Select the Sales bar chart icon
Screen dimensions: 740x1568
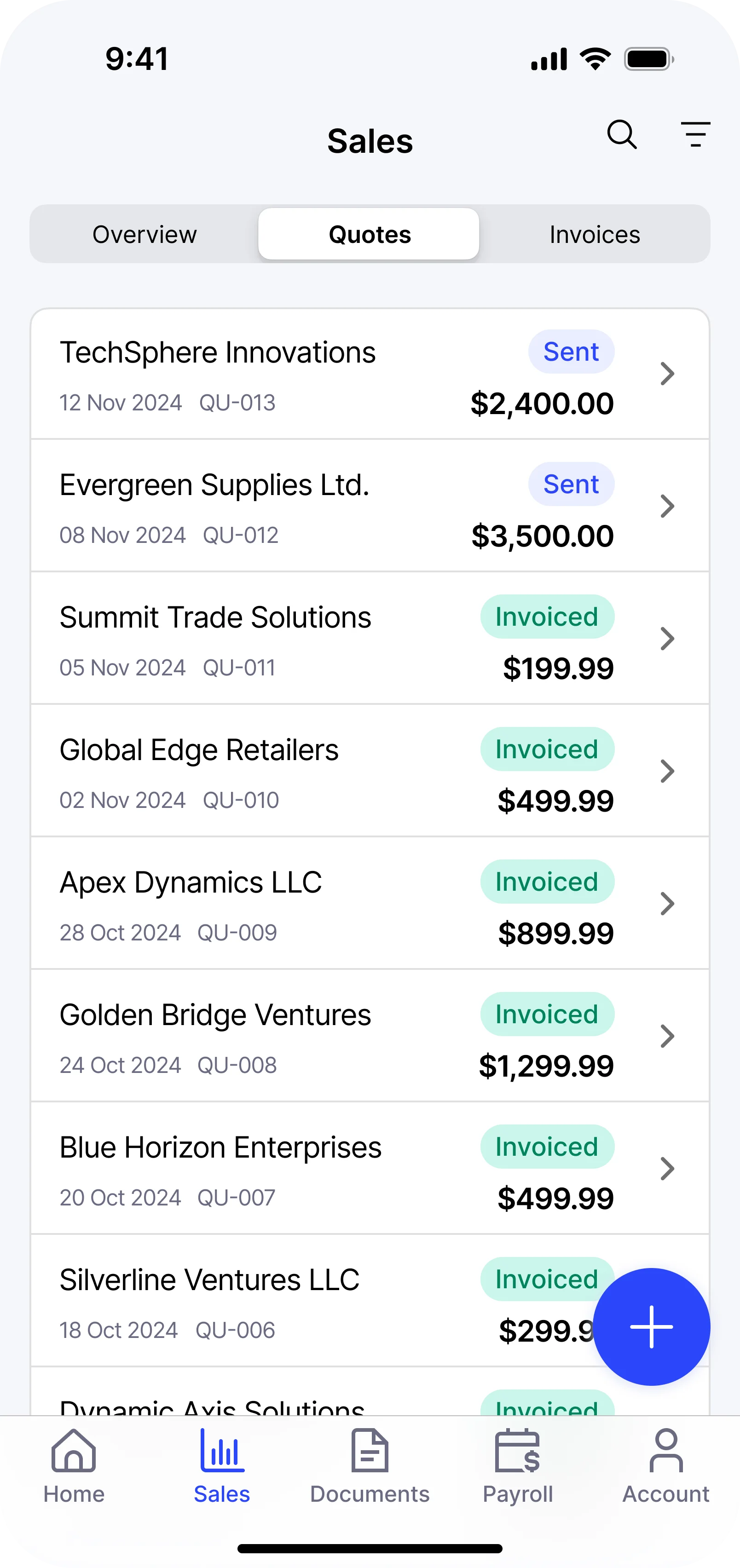point(222,1451)
